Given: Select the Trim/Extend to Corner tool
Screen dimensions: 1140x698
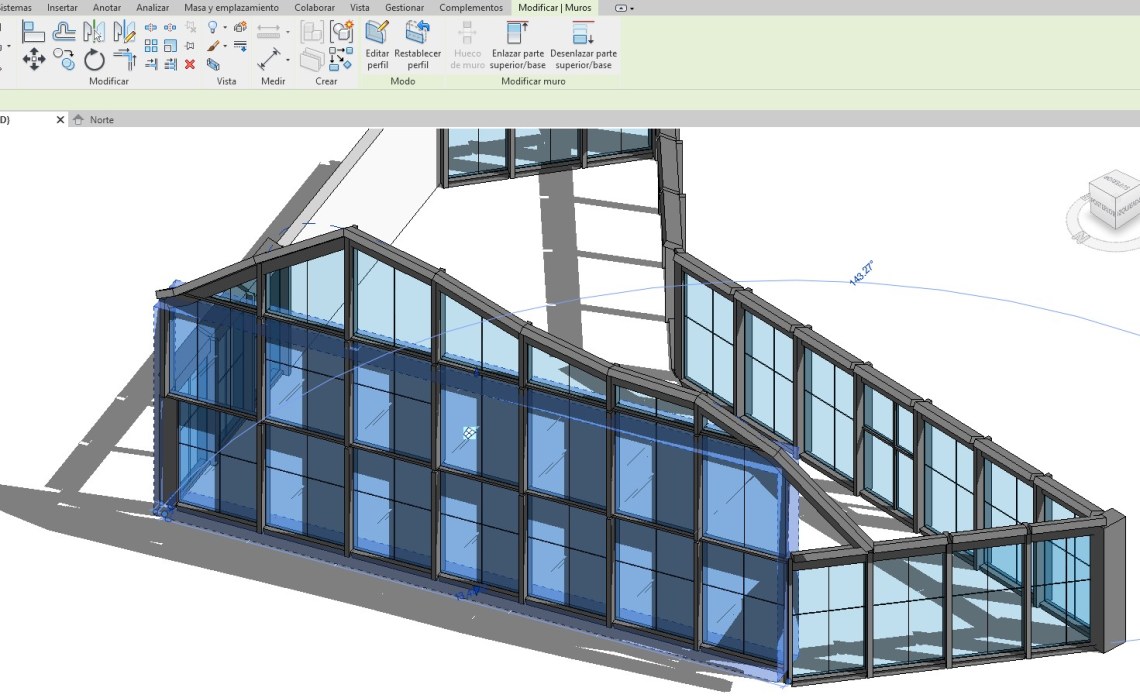Looking at the screenshot, I should click(124, 59).
